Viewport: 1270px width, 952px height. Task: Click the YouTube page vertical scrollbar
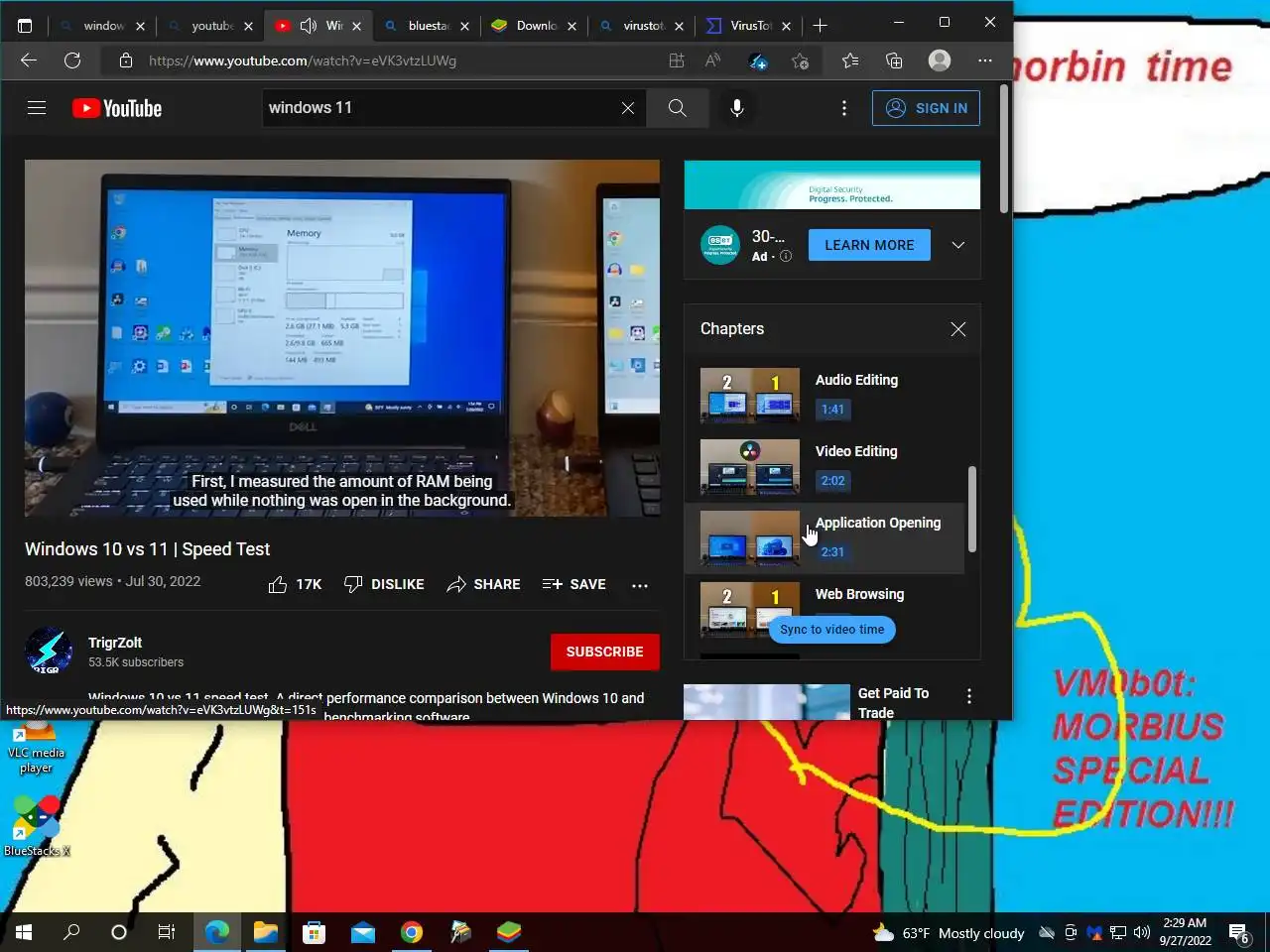(1004, 149)
